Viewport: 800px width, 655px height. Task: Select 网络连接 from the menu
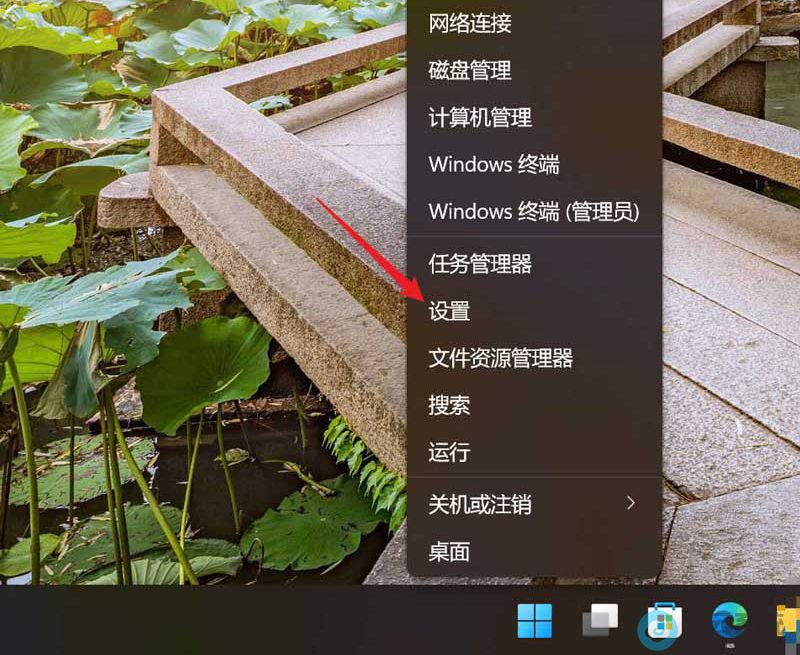469,24
